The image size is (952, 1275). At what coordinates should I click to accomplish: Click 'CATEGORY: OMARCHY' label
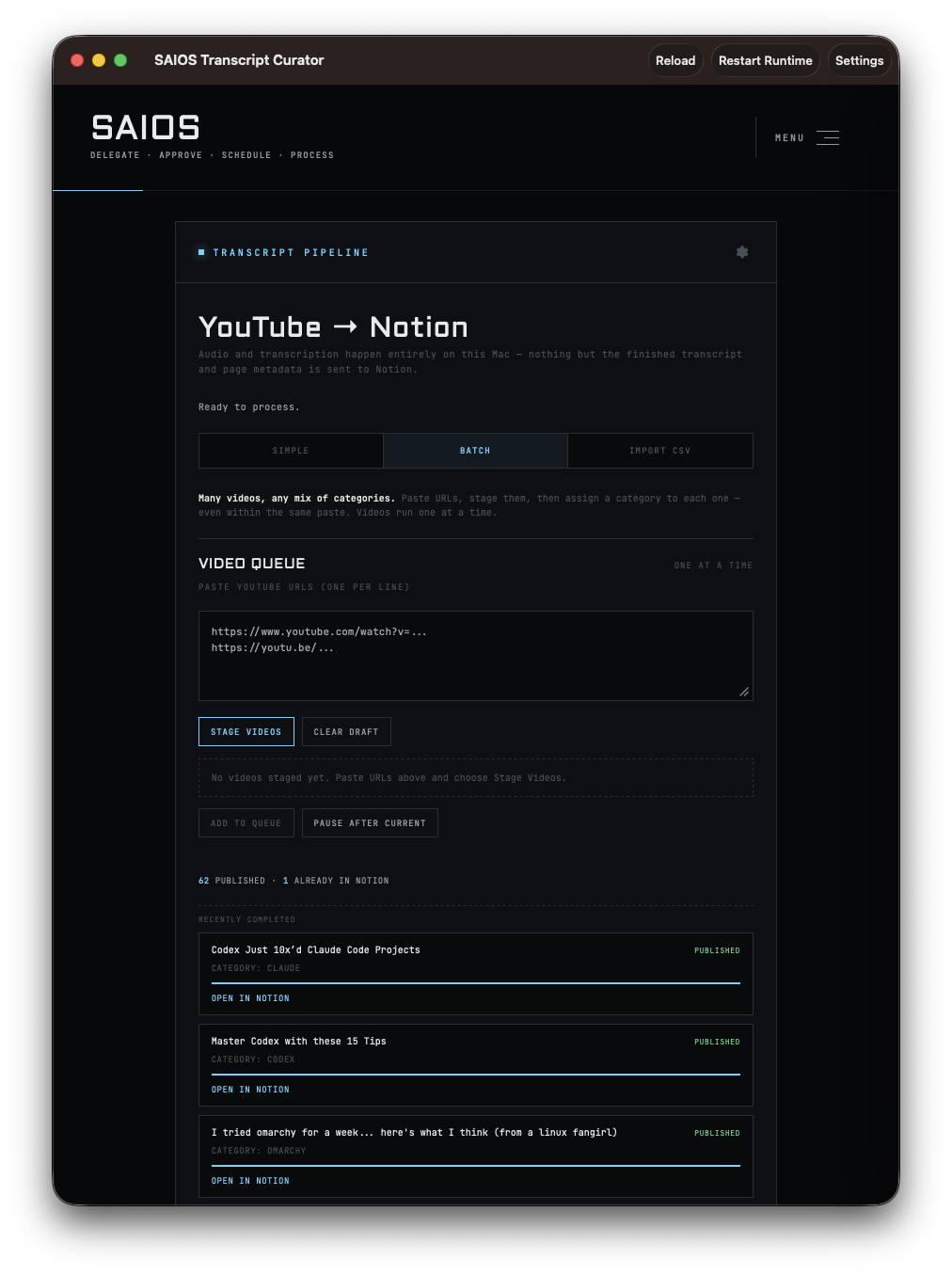(259, 1151)
